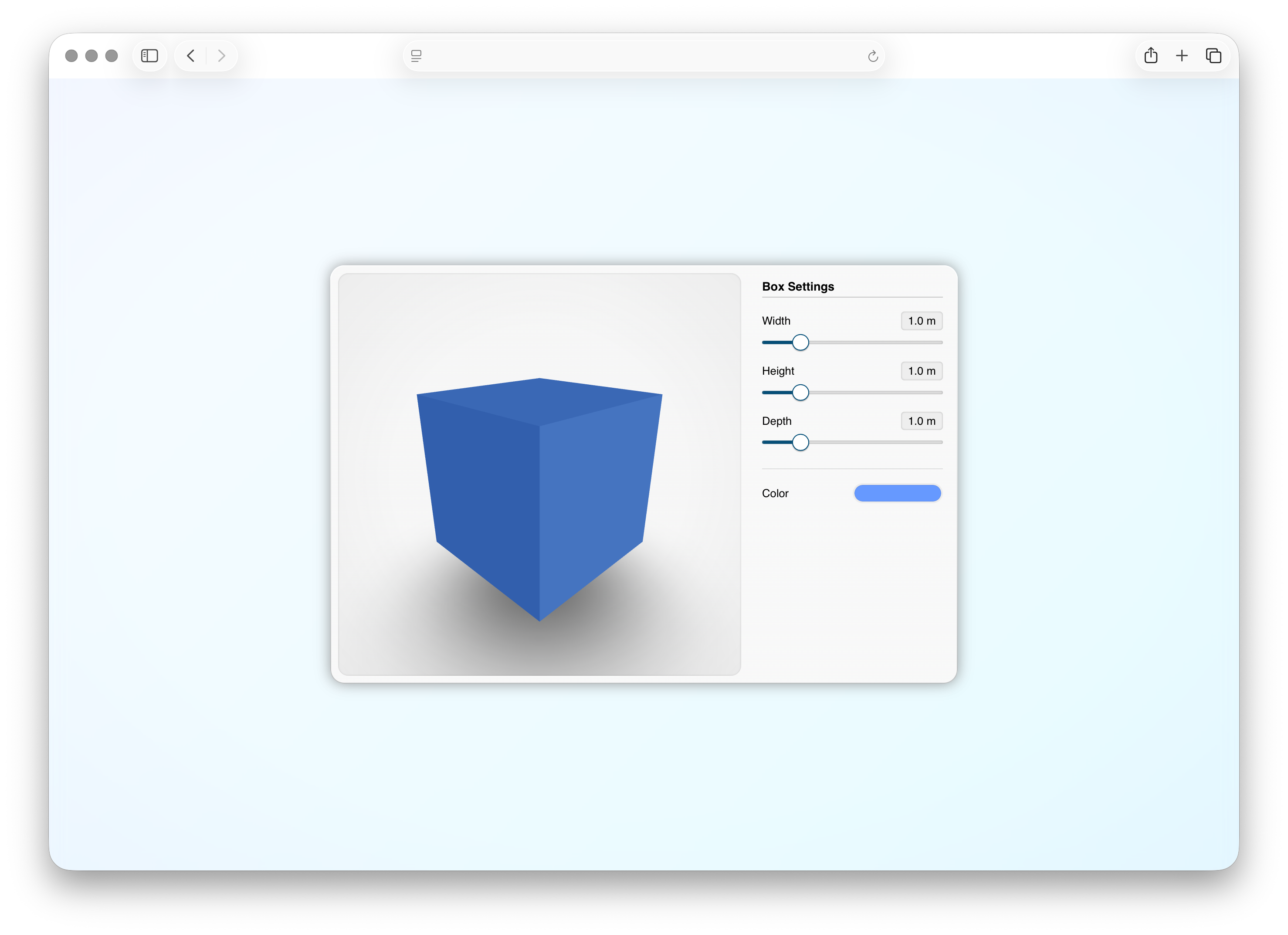Add a new tab with plus icon

point(1182,56)
